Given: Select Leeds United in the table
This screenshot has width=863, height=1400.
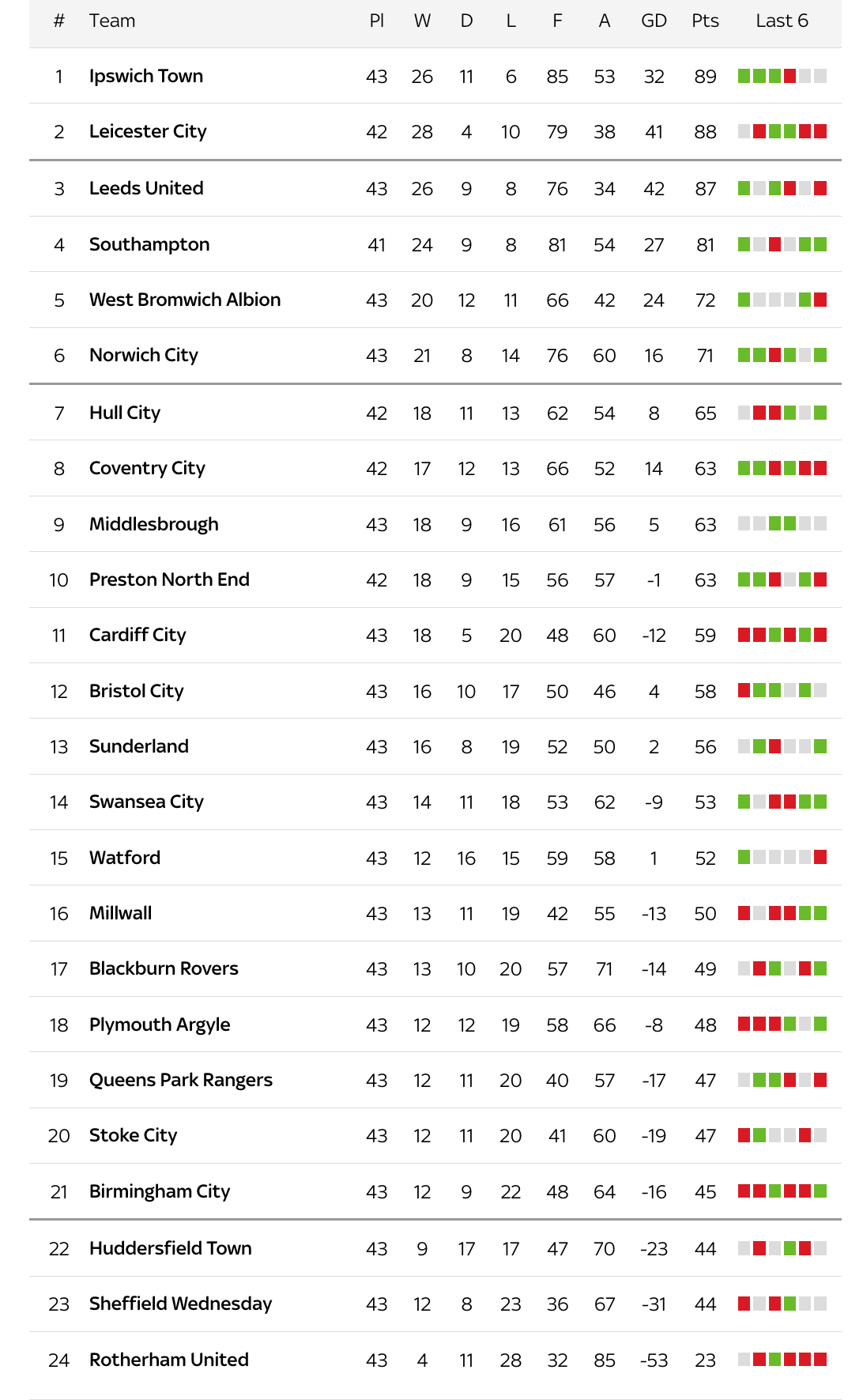Looking at the screenshot, I should [x=146, y=188].
